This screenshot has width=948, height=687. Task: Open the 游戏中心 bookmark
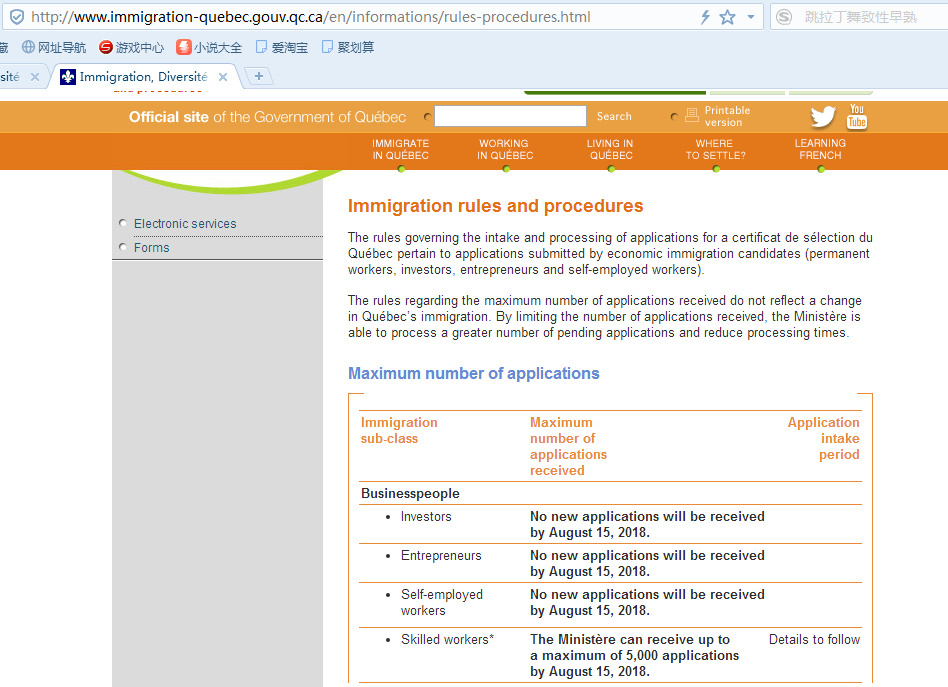(x=131, y=47)
